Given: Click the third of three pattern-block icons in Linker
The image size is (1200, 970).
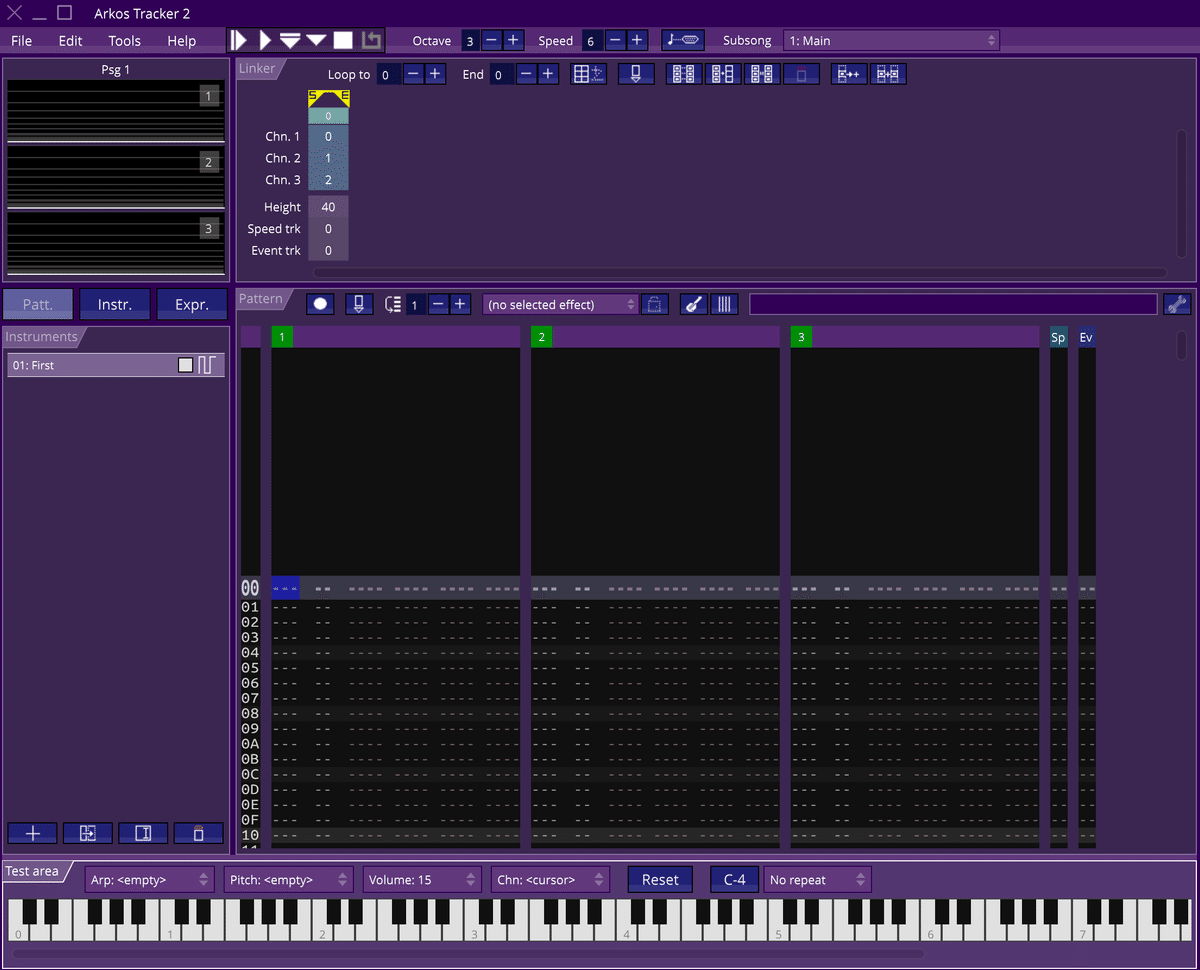Looking at the screenshot, I should 762,74.
